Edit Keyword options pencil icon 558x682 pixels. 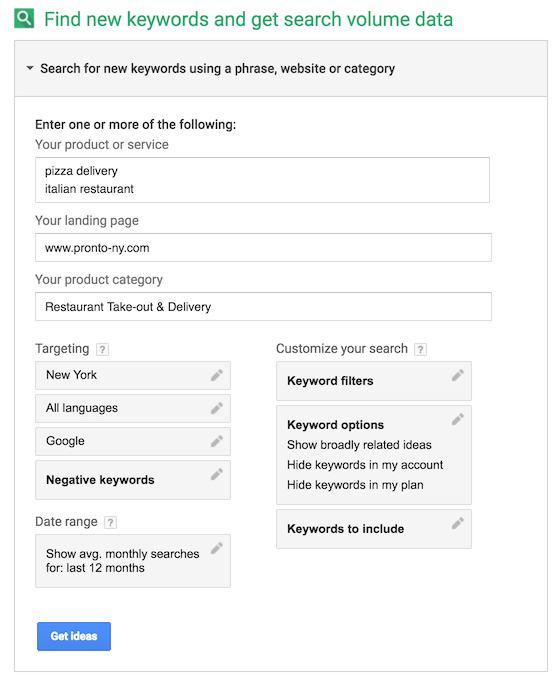pyautogui.click(x=458, y=419)
